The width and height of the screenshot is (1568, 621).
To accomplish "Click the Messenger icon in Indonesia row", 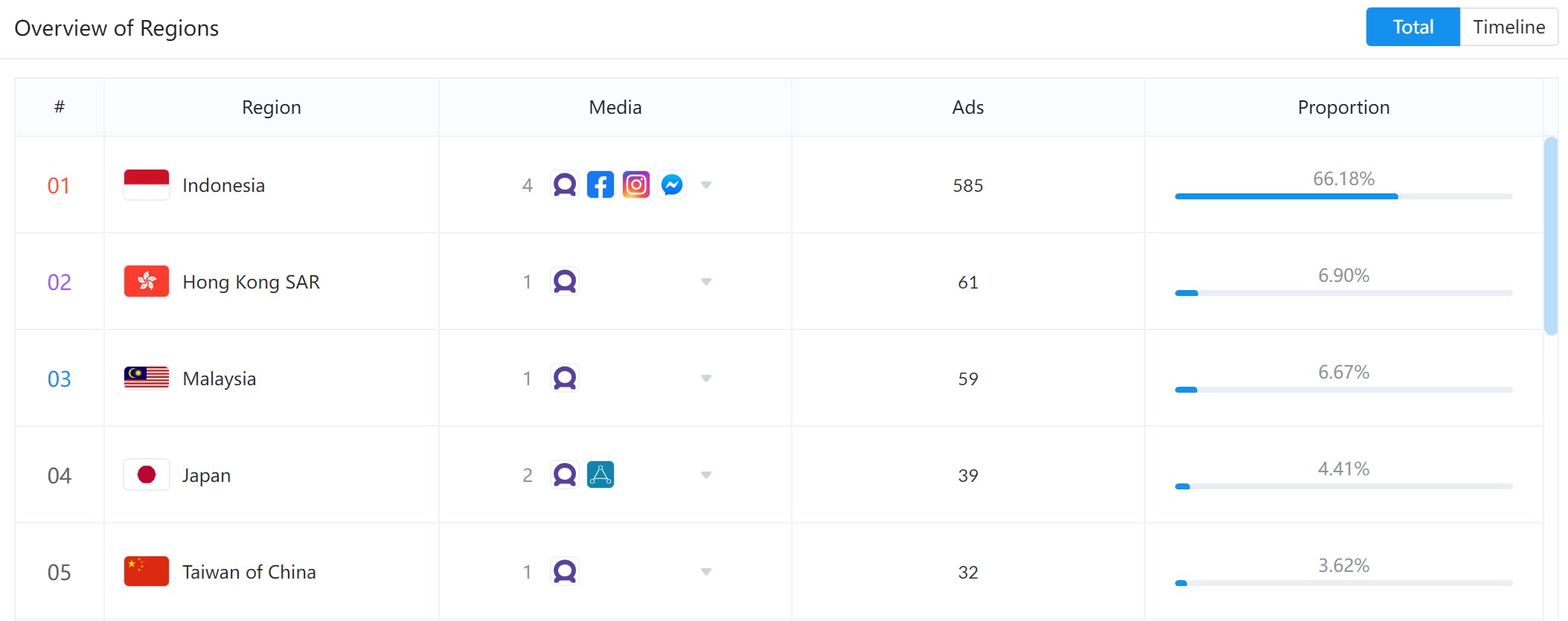I will click(x=672, y=184).
